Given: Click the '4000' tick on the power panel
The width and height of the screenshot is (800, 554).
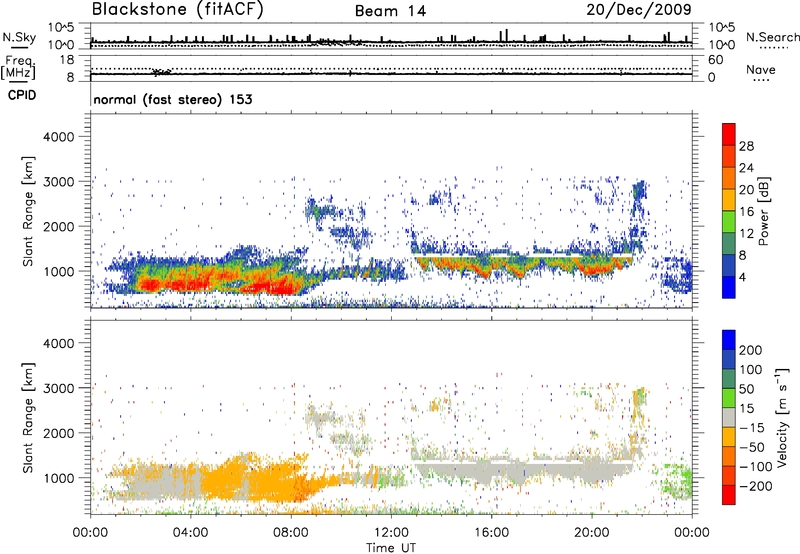Looking at the screenshot, I should [59, 137].
